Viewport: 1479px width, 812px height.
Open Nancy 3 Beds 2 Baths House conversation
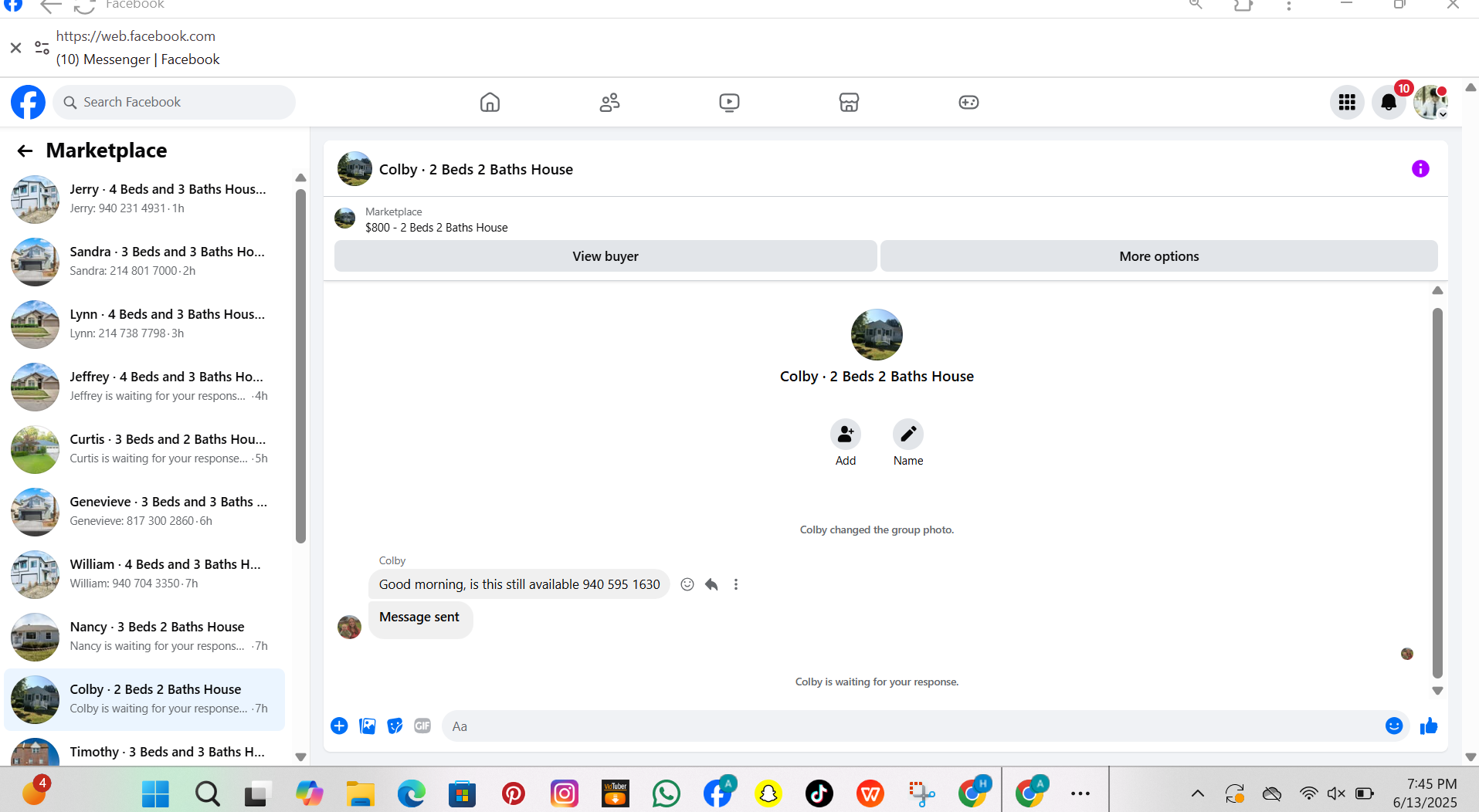[x=145, y=636]
